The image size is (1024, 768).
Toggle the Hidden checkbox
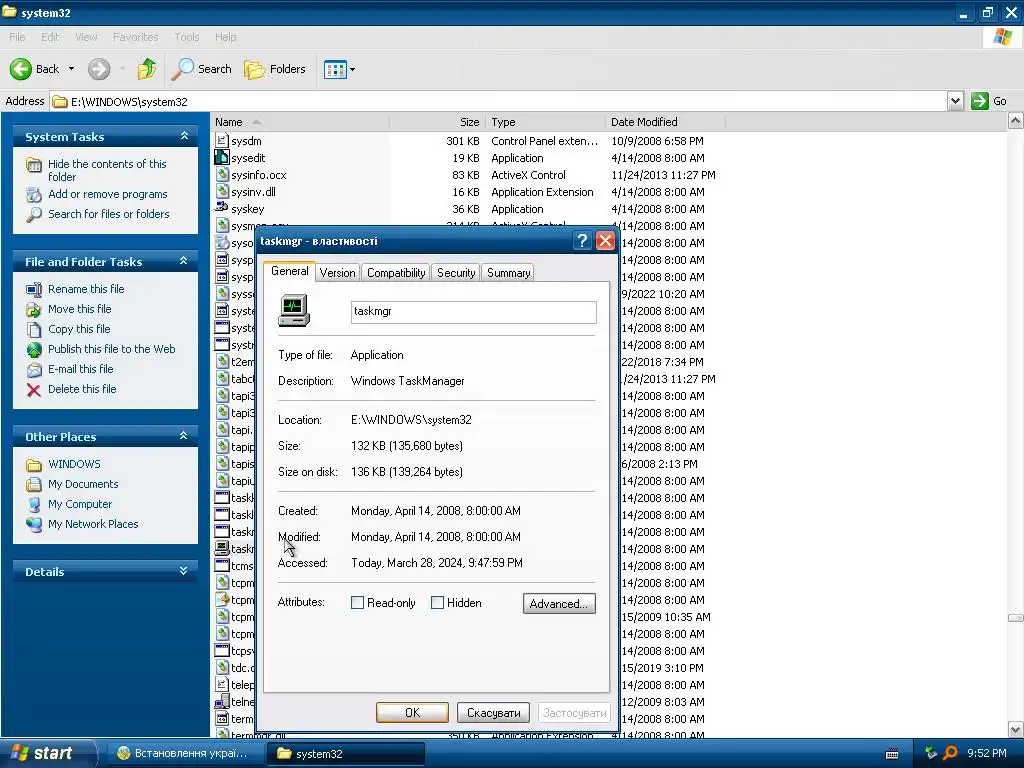(x=438, y=603)
